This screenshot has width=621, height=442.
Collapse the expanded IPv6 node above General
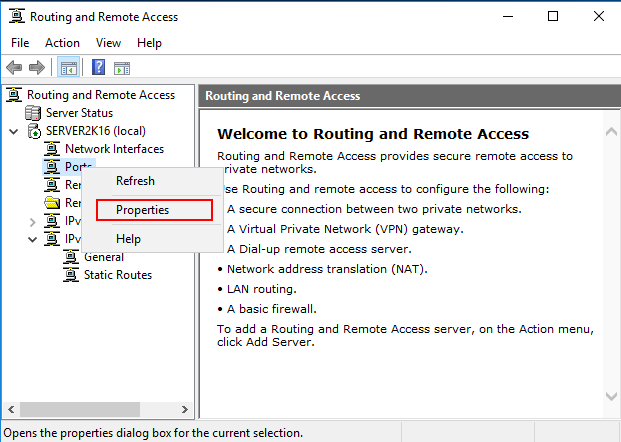tap(33, 239)
